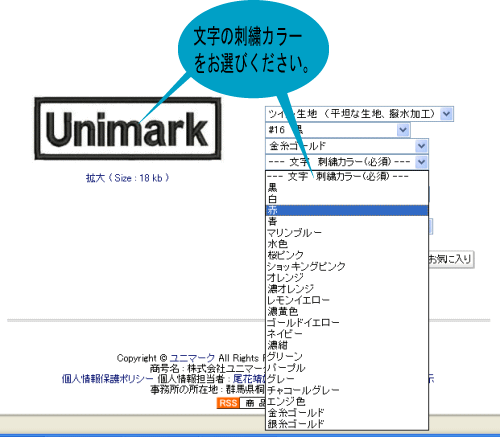The height and width of the screenshot is (437, 500).
Task: Click the お気に入り button
Action: [450, 259]
